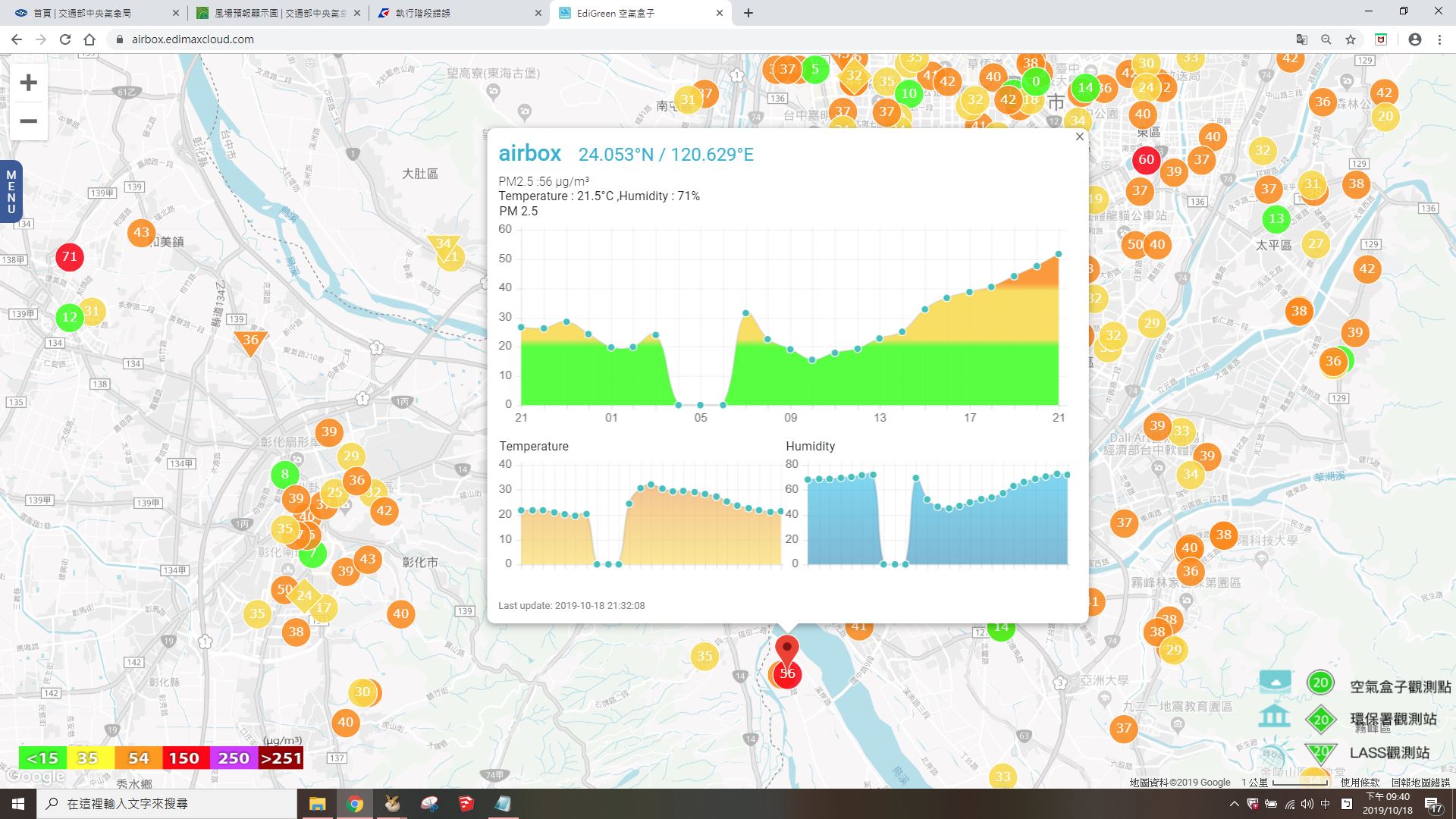Click the green 12 sensor marker

69,317
